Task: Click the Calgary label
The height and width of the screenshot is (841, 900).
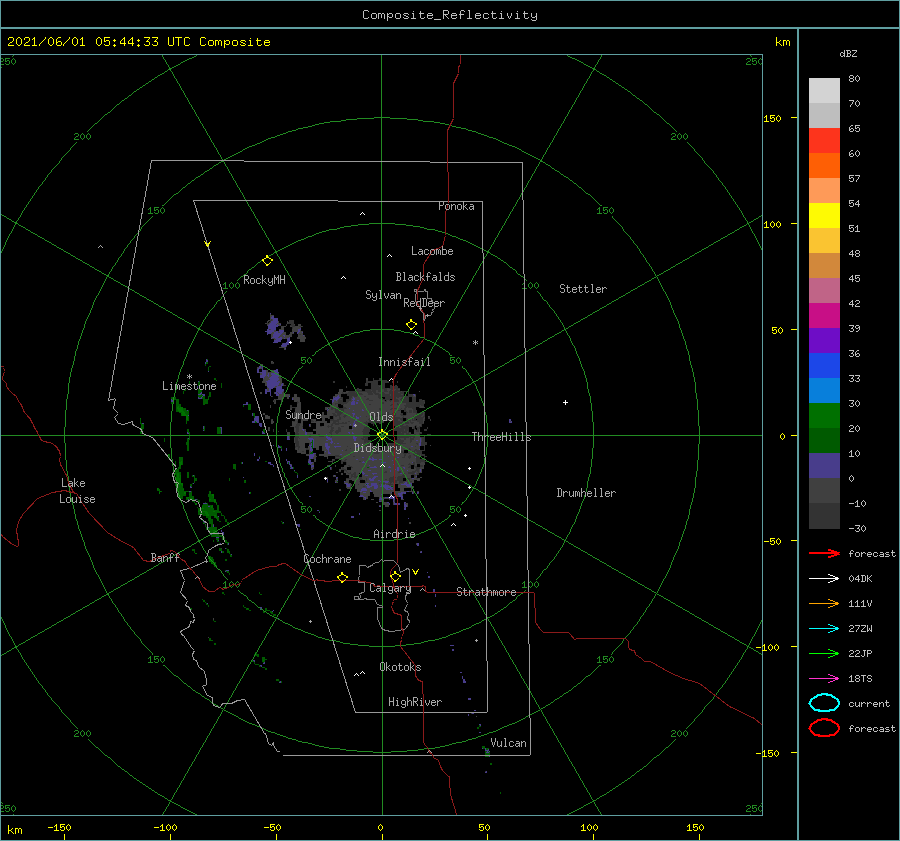Action: click(390, 588)
